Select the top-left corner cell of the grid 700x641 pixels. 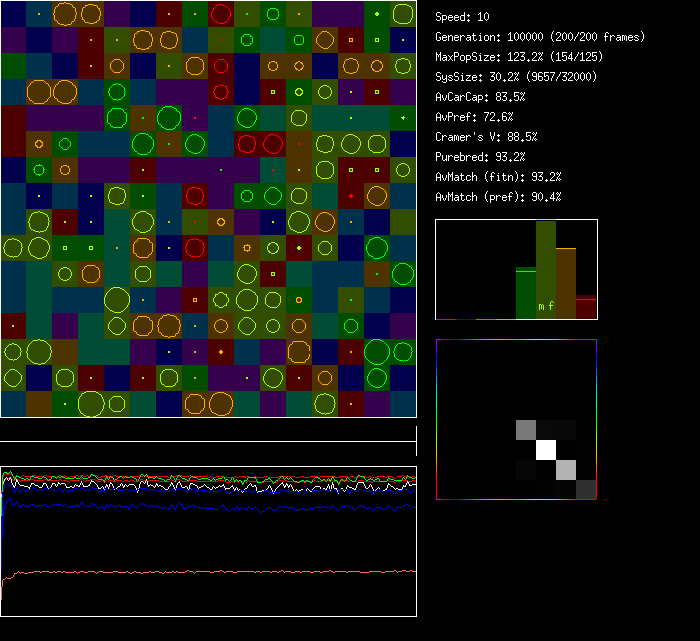pos(13,14)
